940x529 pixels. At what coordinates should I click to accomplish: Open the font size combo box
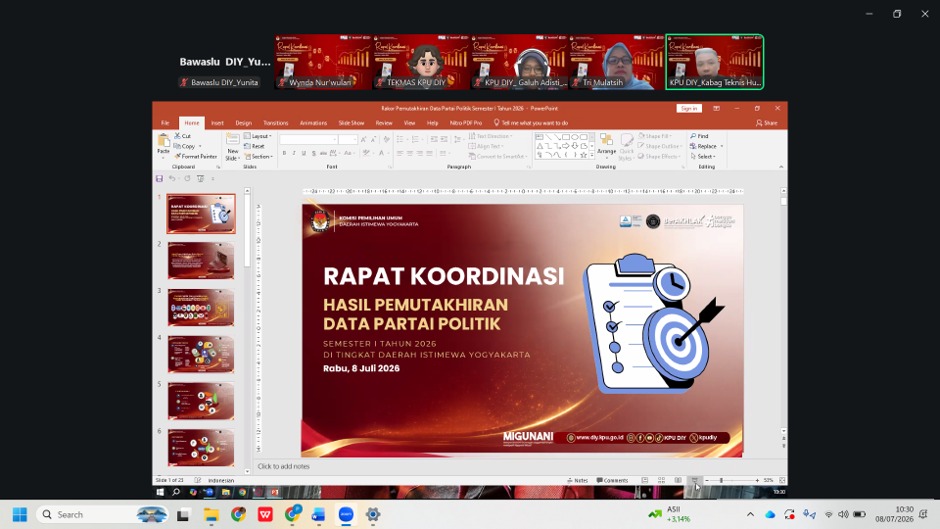348,139
